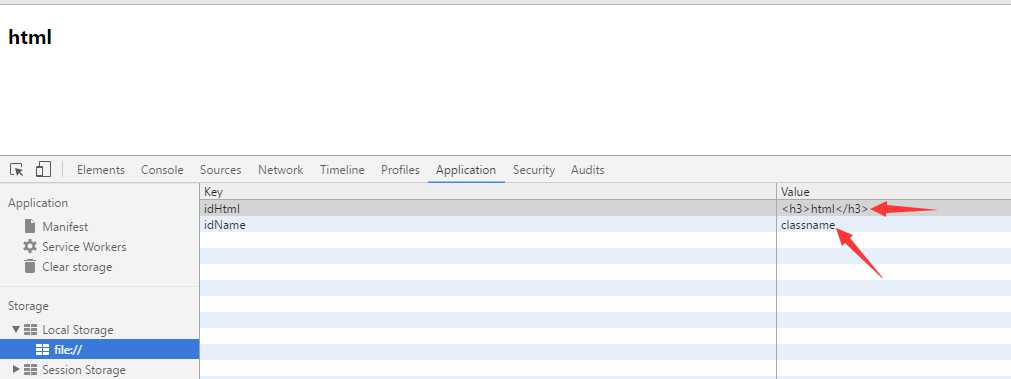
Task: Select the classname value cell
Action: click(x=894, y=225)
